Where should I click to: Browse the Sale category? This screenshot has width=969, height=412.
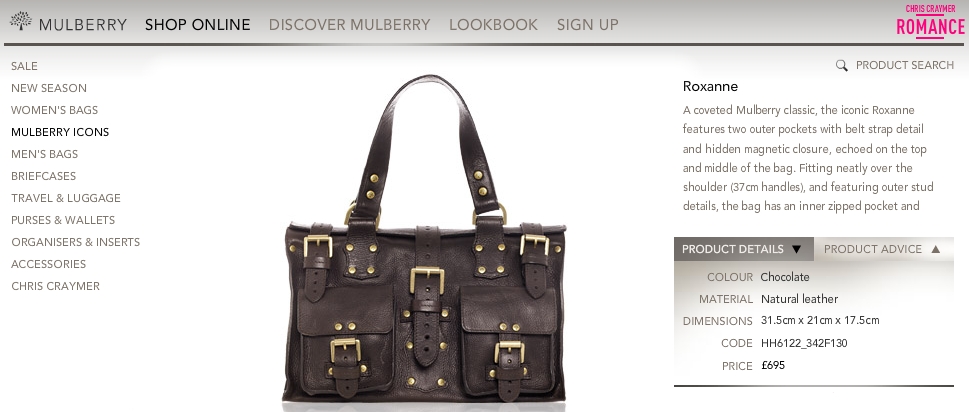pyautogui.click(x=24, y=66)
